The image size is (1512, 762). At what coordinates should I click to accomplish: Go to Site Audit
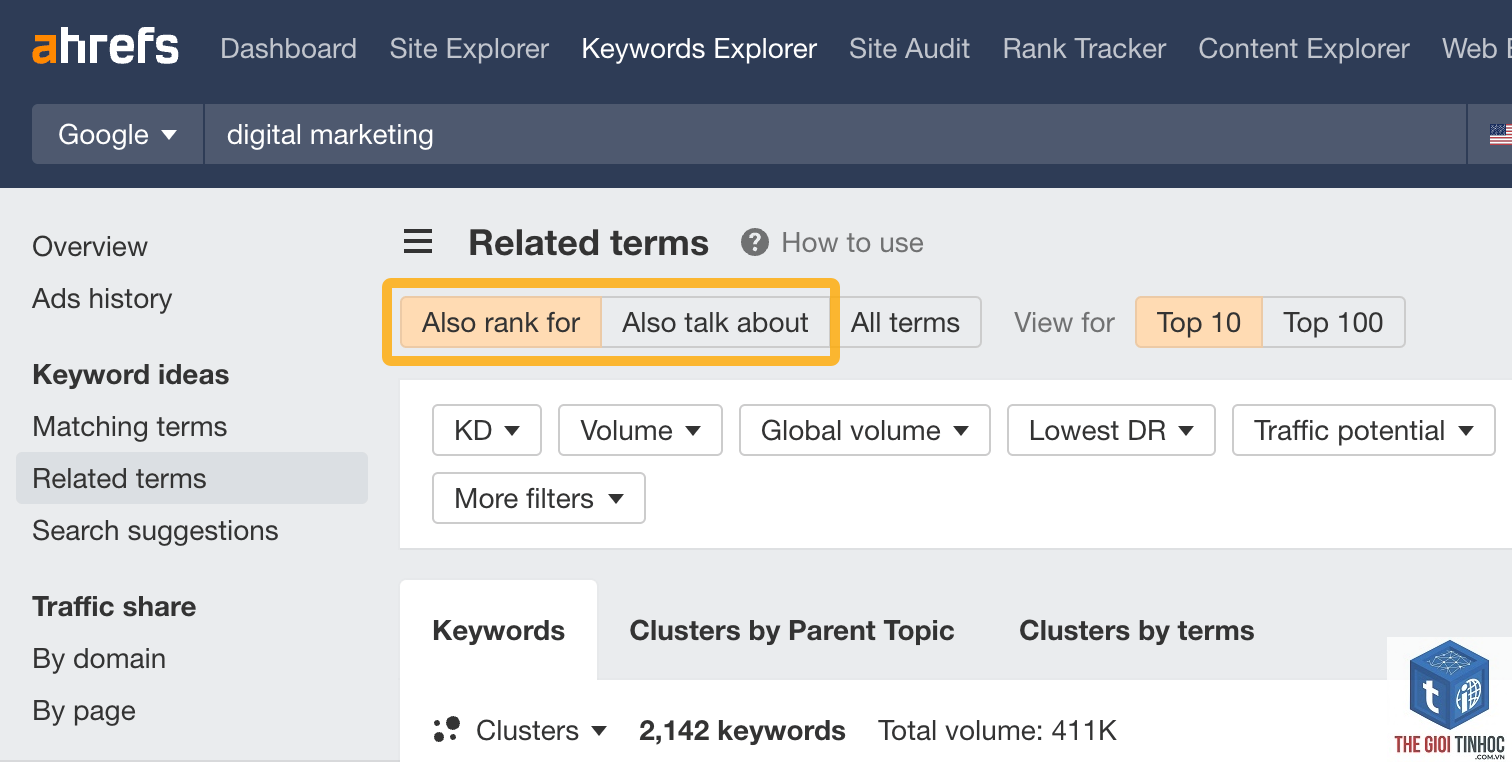point(909,48)
